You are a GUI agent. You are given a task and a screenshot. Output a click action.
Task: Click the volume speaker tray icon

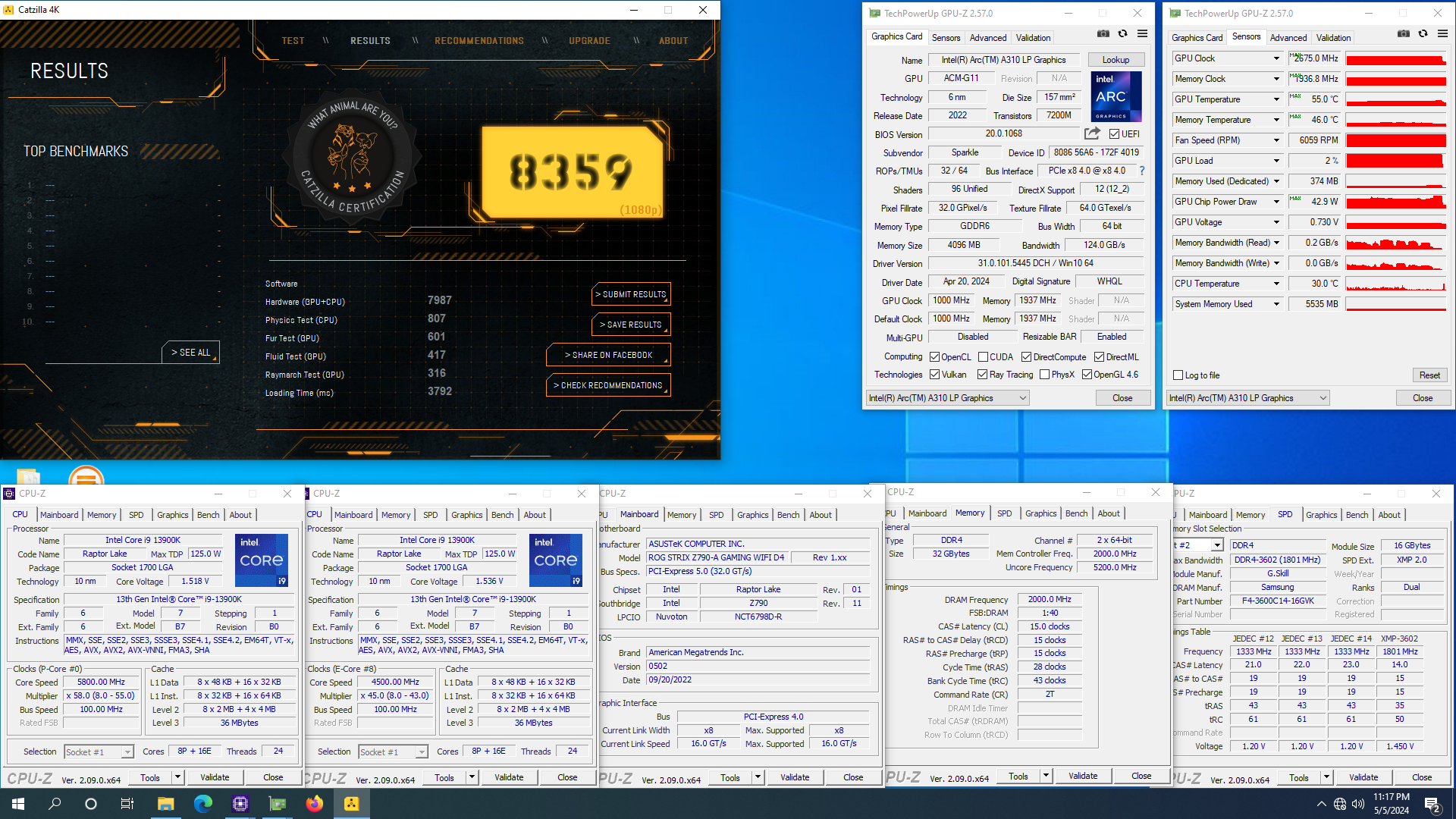pos(1358,804)
